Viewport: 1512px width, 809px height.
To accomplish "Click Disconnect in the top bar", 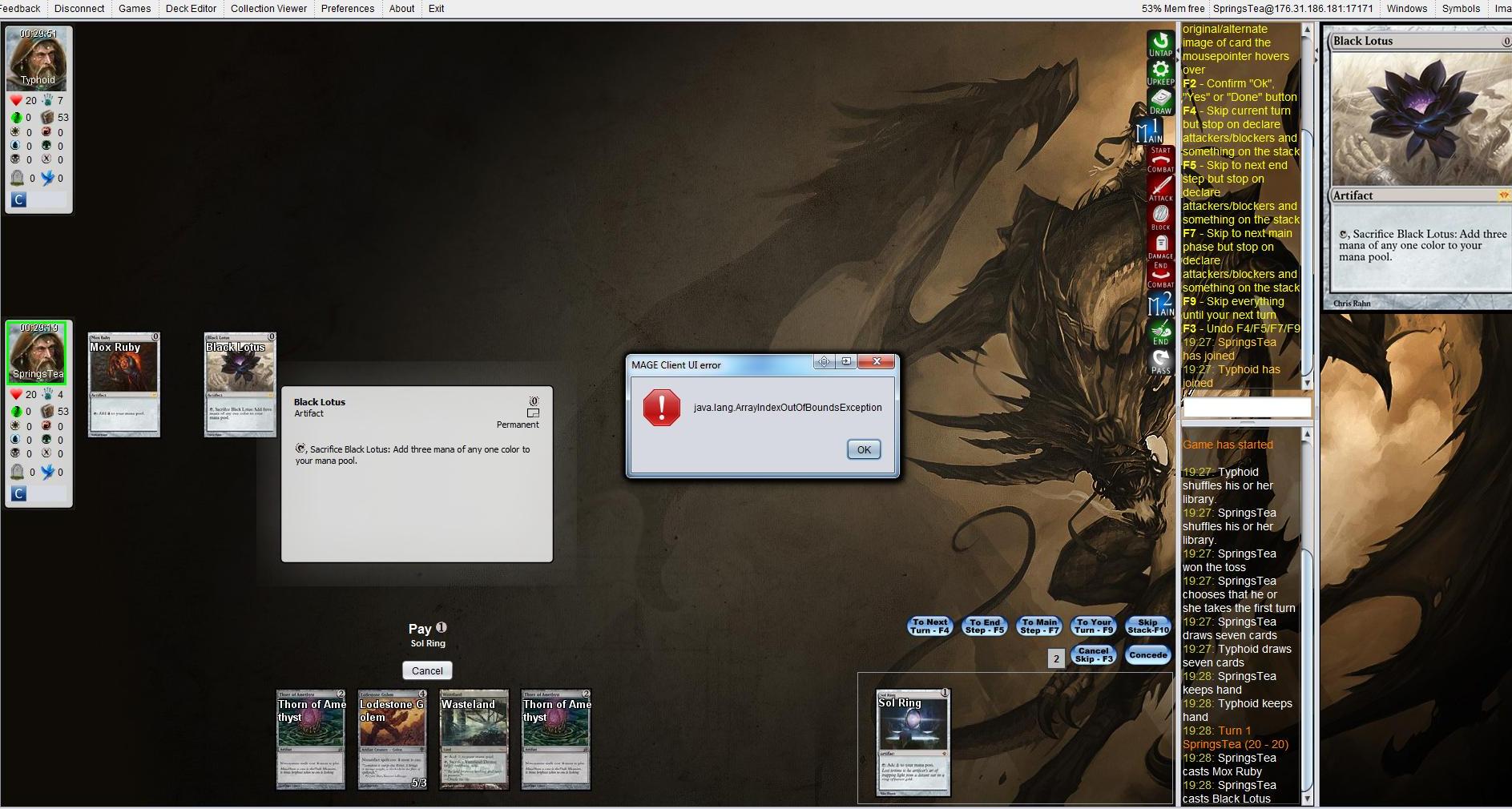I will pyautogui.click(x=79, y=9).
